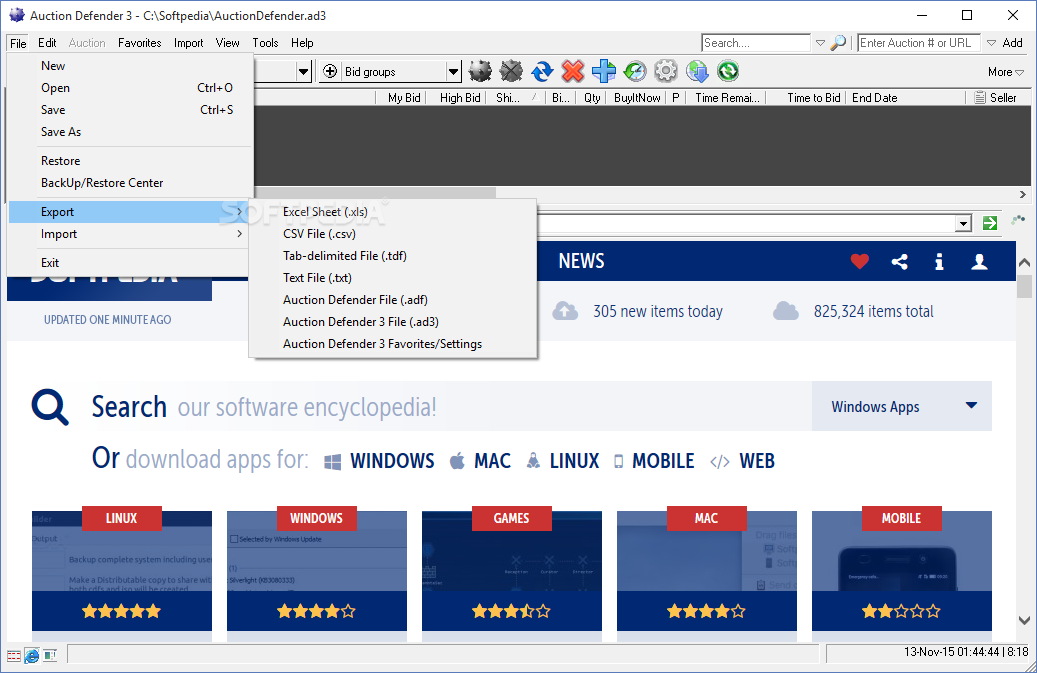Click the panel layout icon in status bar
The image size is (1037, 673).
(50, 655)
